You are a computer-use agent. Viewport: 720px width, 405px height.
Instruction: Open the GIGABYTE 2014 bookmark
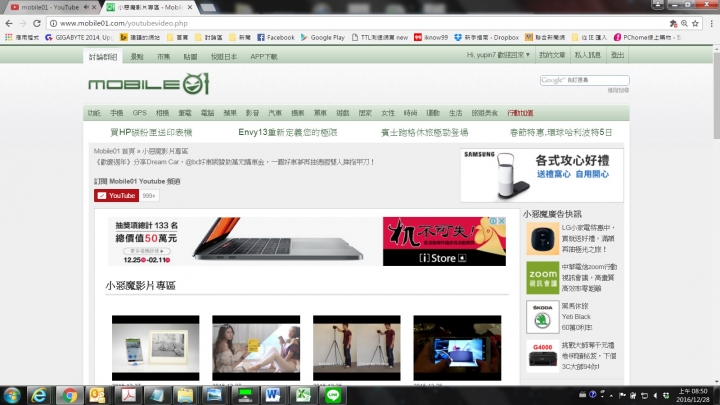(79, 37)
